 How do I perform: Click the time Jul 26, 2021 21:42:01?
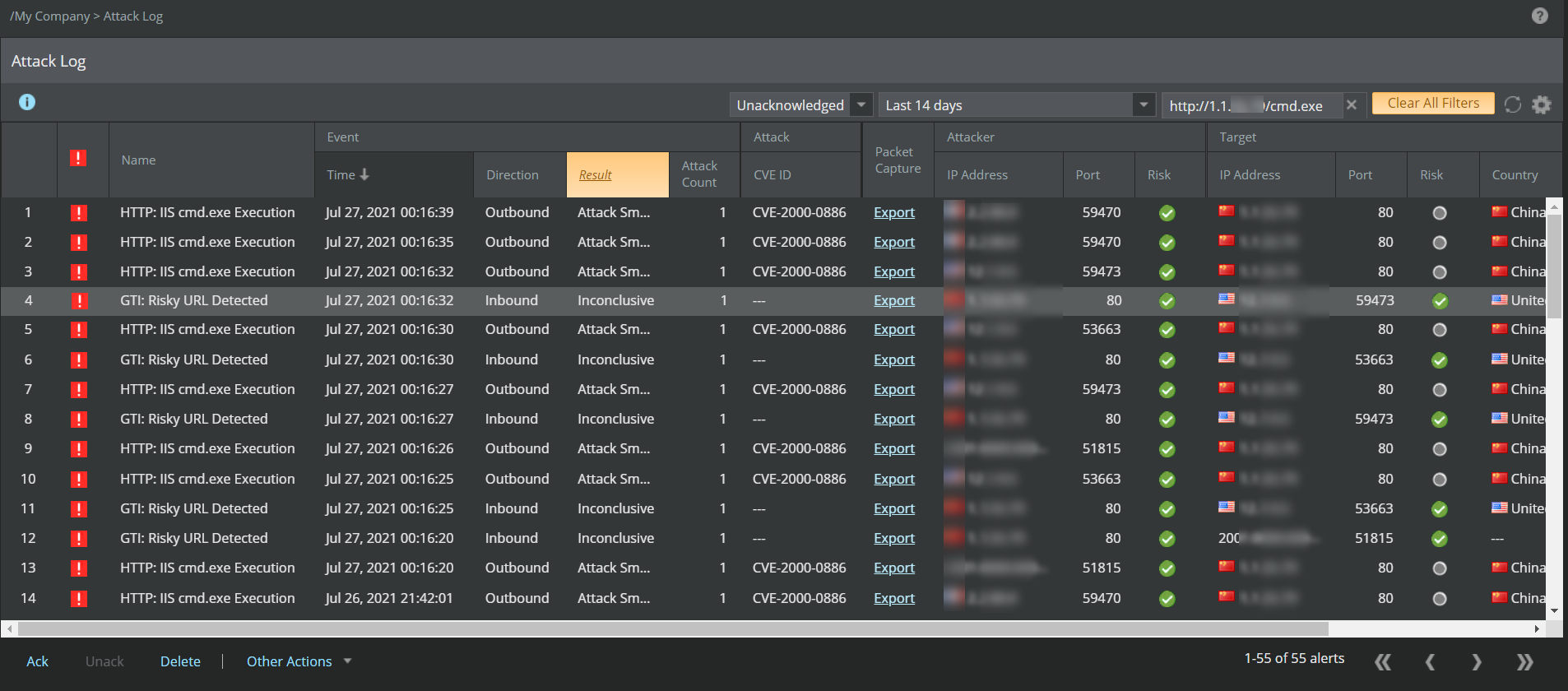(x=389, y=598)
